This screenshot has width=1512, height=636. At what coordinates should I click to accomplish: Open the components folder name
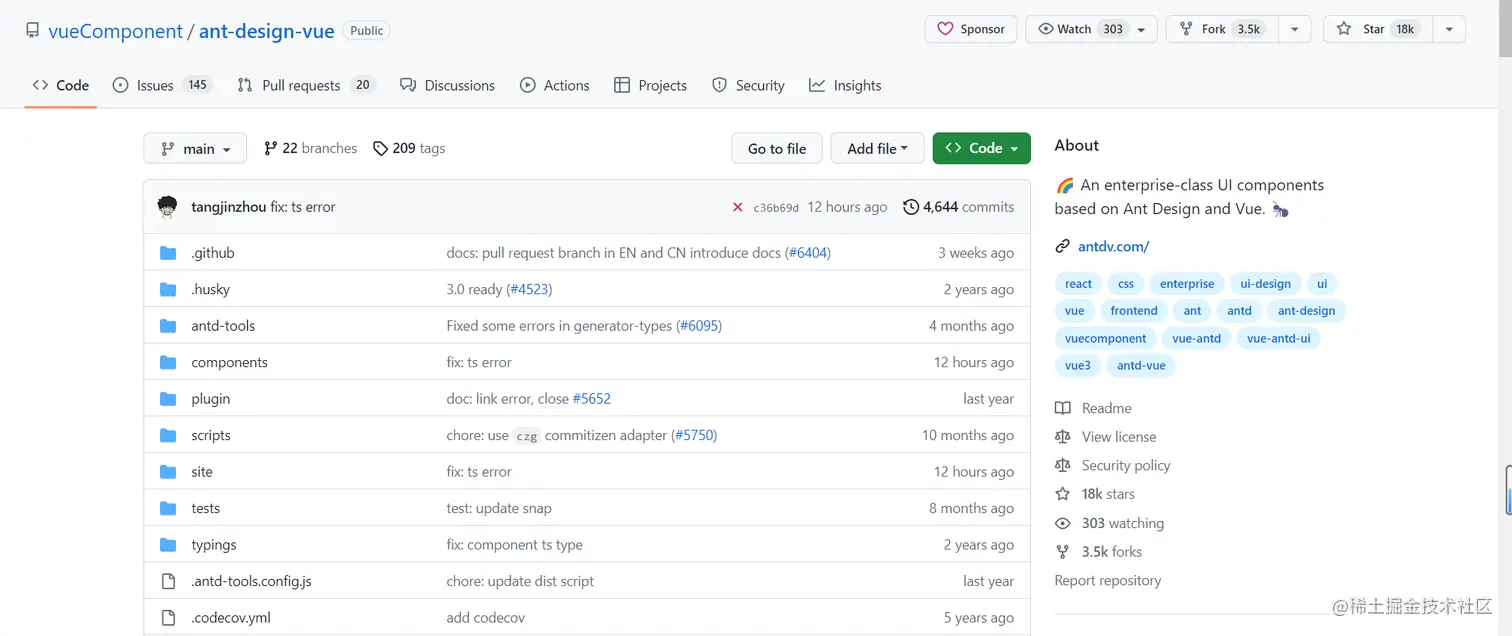pyautogui.click(x=229, y=362)
